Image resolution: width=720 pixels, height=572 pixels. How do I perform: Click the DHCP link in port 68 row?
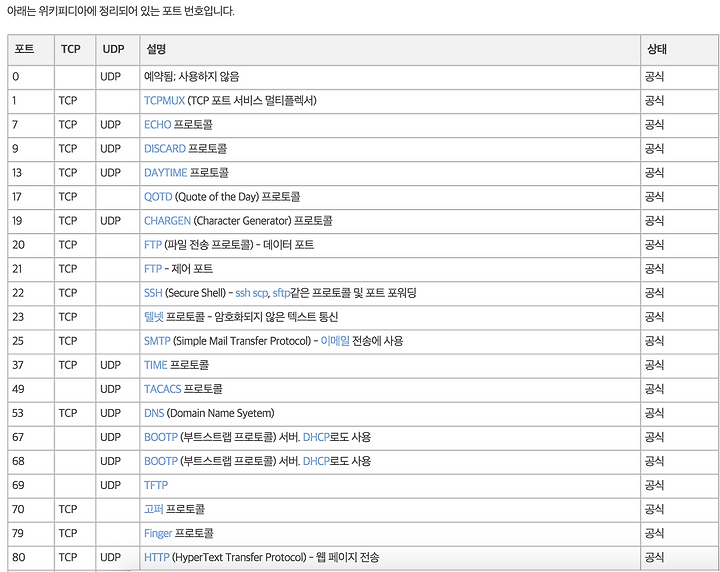316,461
